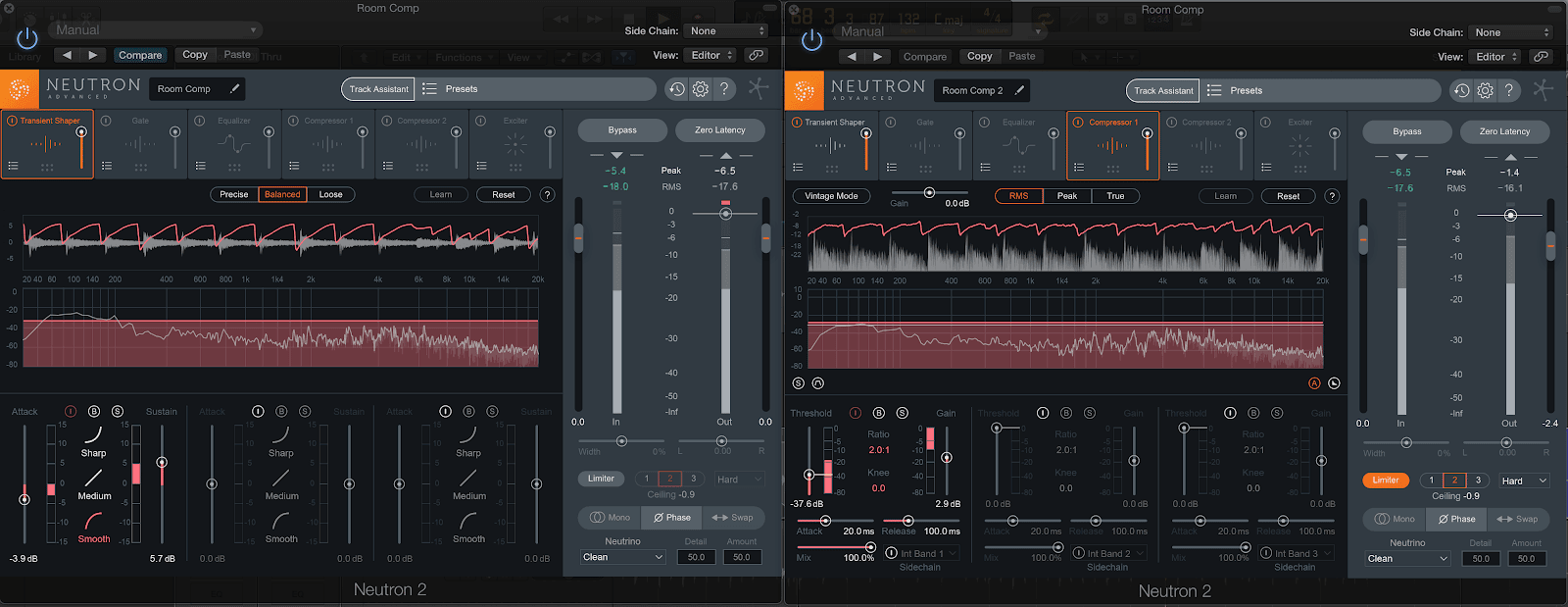Open Side Chain dropdown in left window
1568x607 pixels.
[725, 31]
